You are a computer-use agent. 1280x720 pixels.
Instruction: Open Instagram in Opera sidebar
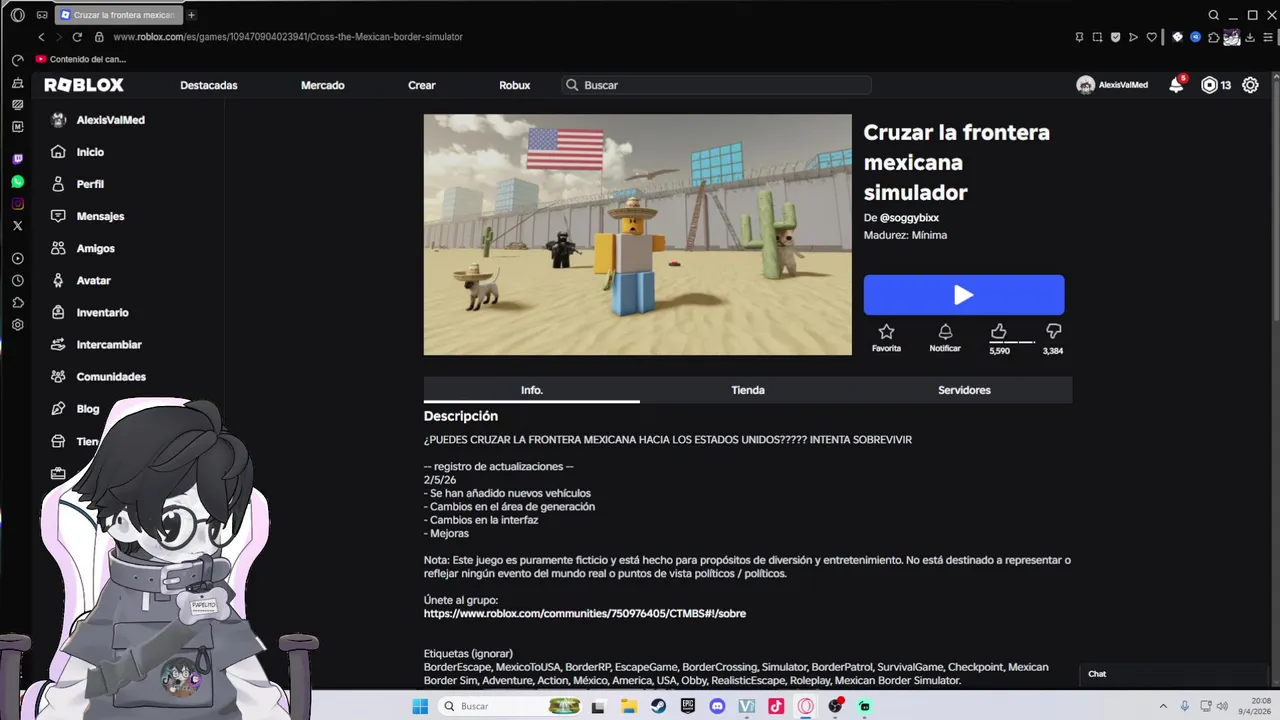coord(17,203)
